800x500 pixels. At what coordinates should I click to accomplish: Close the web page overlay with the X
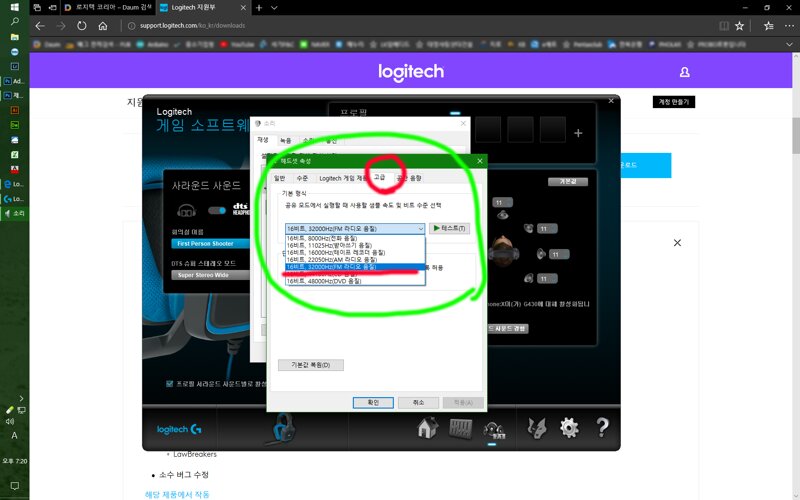tap(677, 243)
